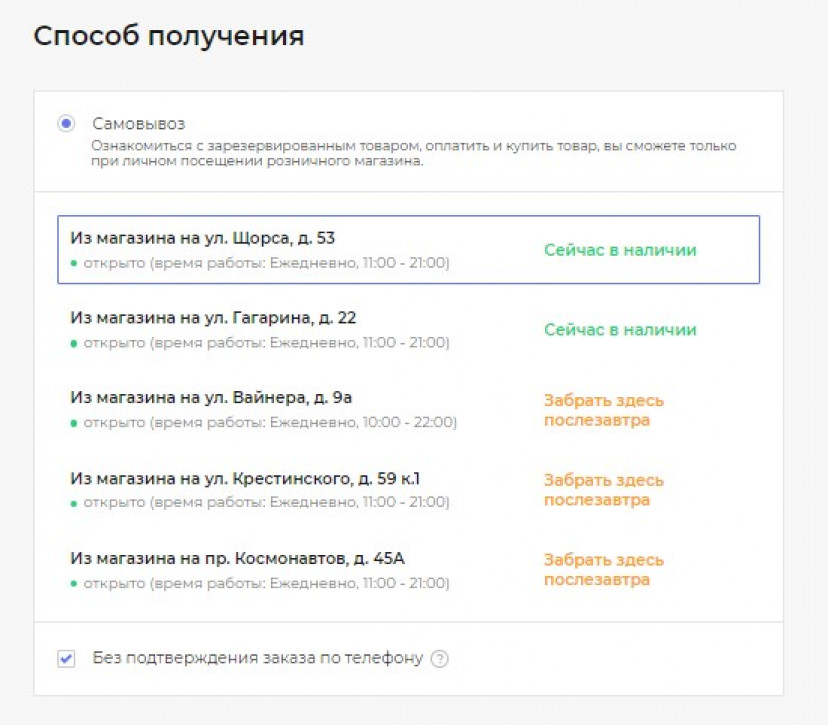The width and height of the screenshot is (828, 725).
Task: Click green open-status dot for Вайнера store
Action: [74, 423]
